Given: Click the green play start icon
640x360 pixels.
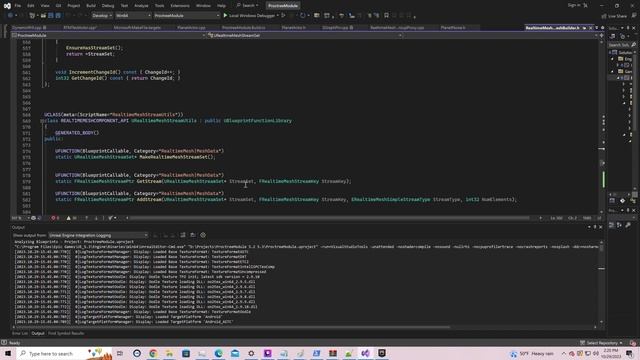Looking at the screenshot, I should coord(225,16).
